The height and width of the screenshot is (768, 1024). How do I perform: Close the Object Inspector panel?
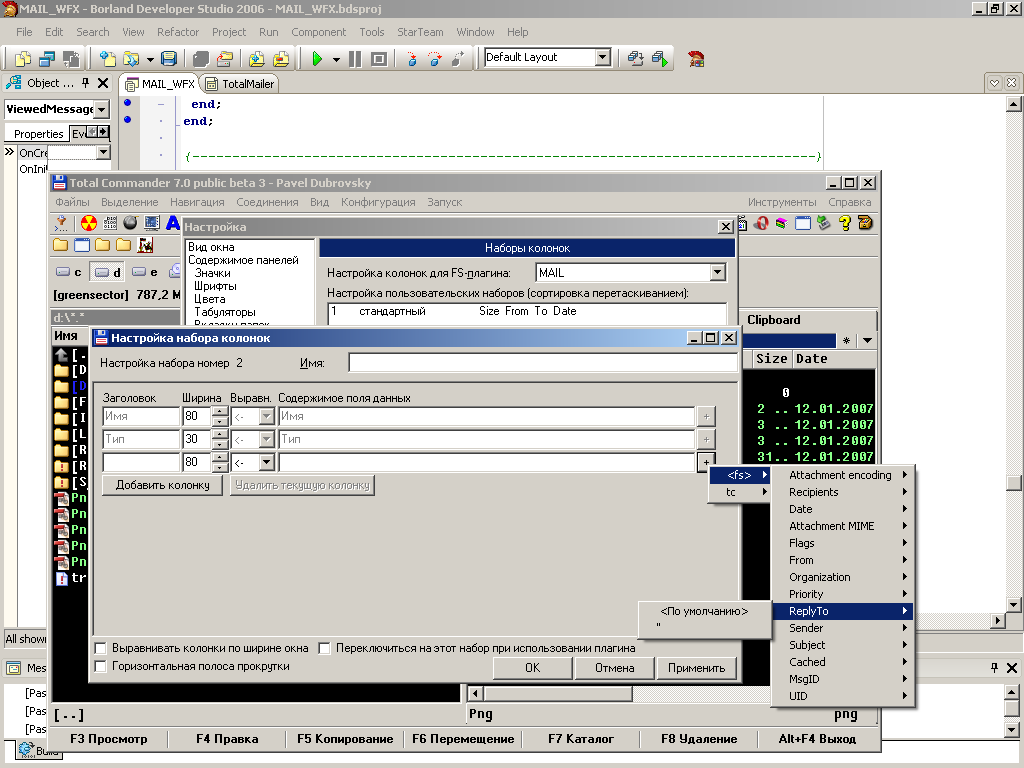click(103, 83)
